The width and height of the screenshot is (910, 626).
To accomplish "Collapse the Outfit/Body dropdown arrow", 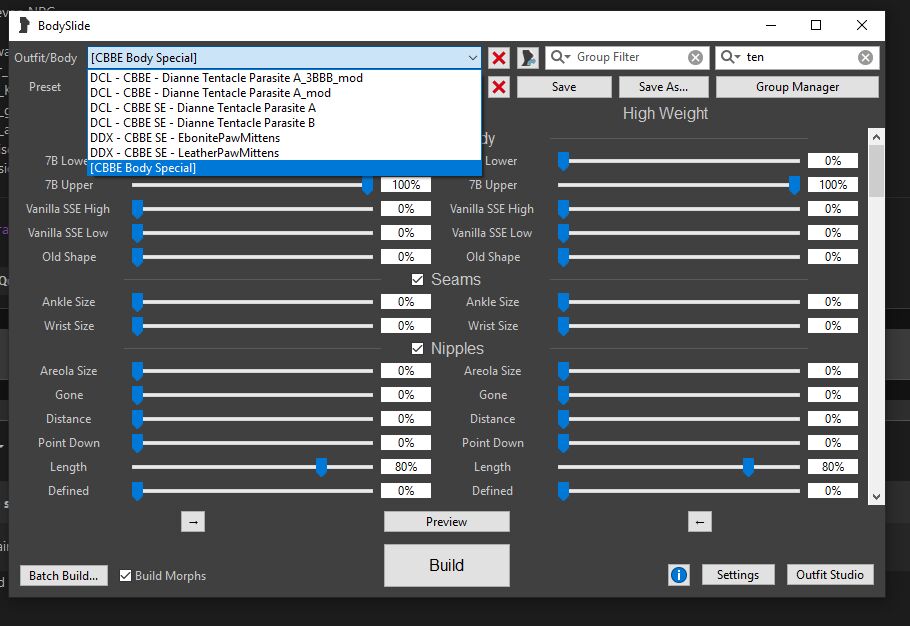I will (472, 57).
